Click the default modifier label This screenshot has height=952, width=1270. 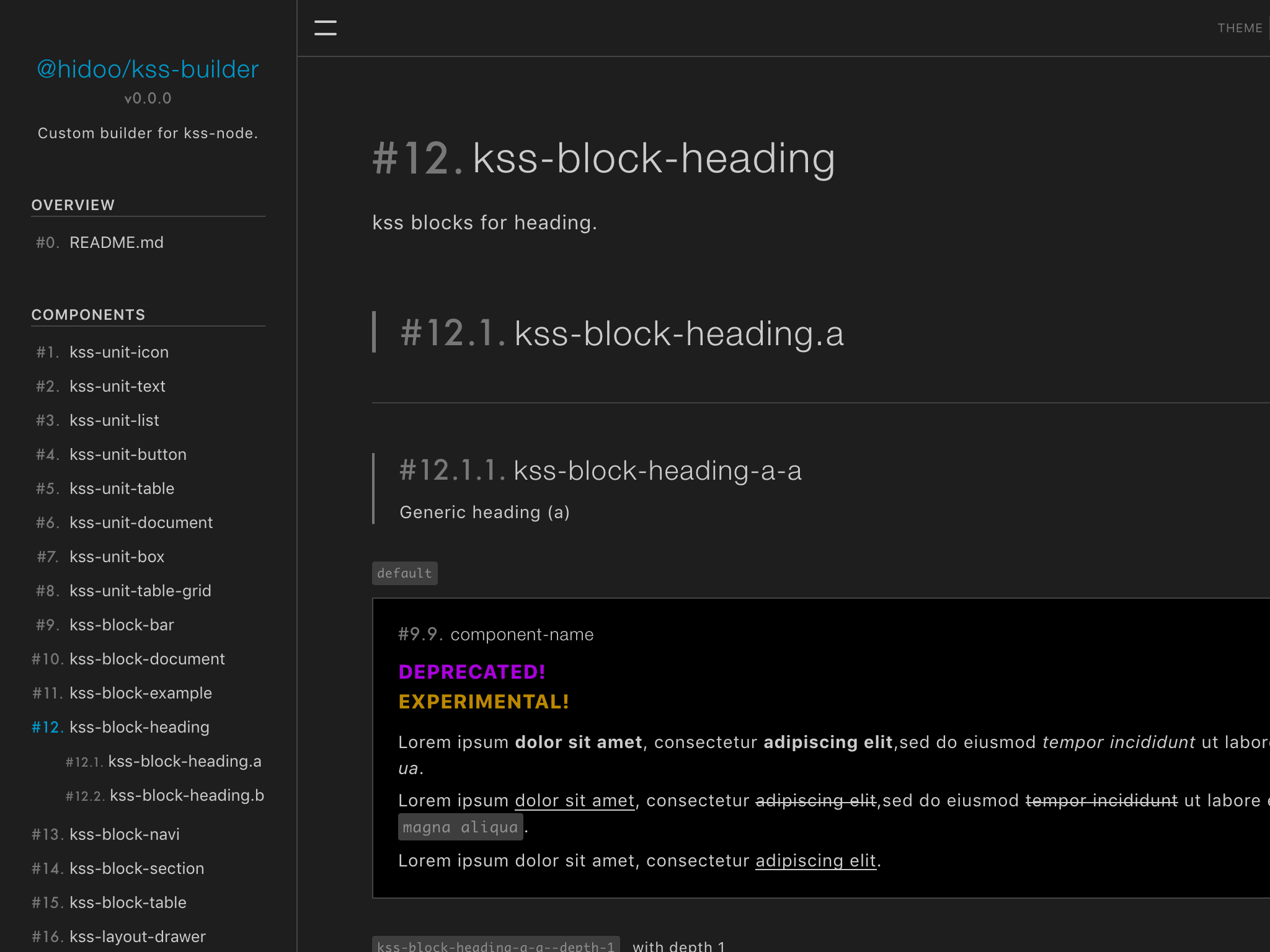click(x=404, y=573)
